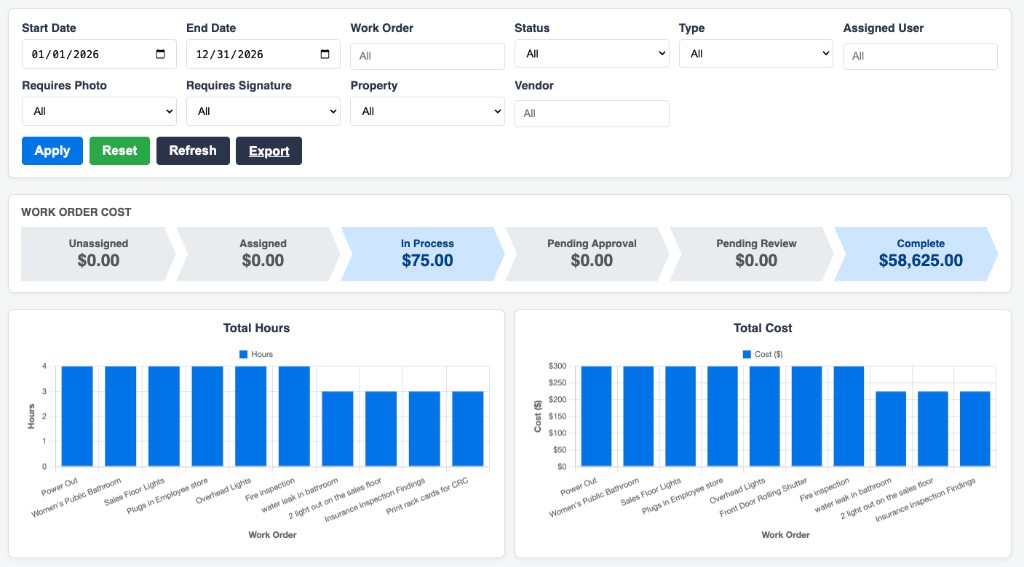
Task: Toggle the Cost ($) legend box
Action: [747, 354]
